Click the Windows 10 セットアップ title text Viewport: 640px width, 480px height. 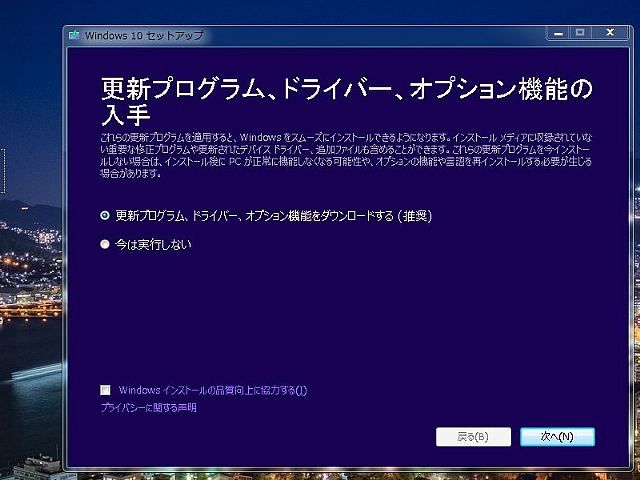pyautogui.click(x=144, y=36)
